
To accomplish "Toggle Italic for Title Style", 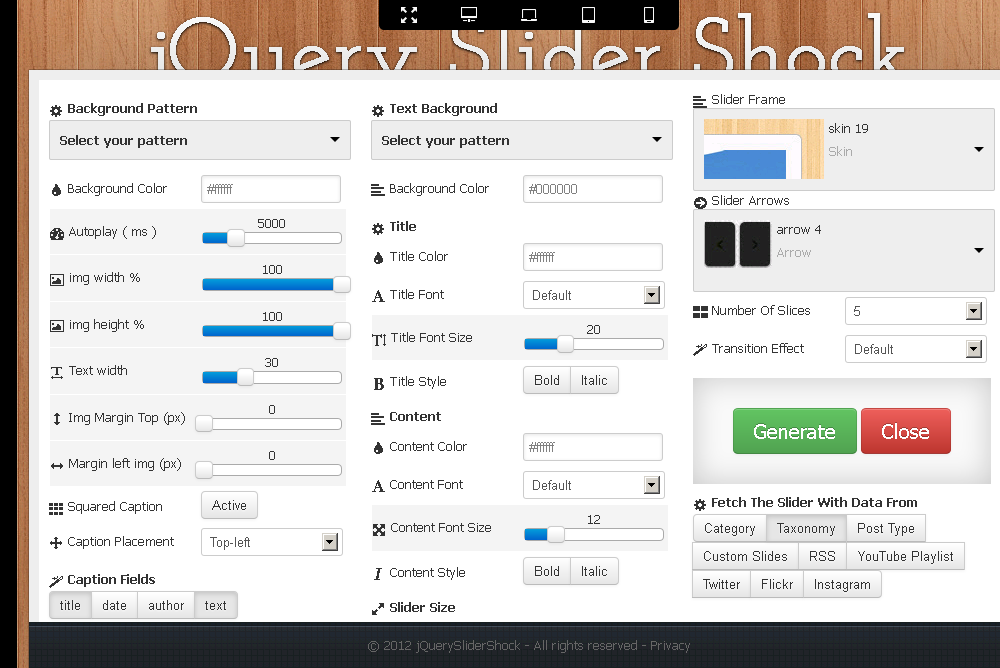I will click(594, 380).
